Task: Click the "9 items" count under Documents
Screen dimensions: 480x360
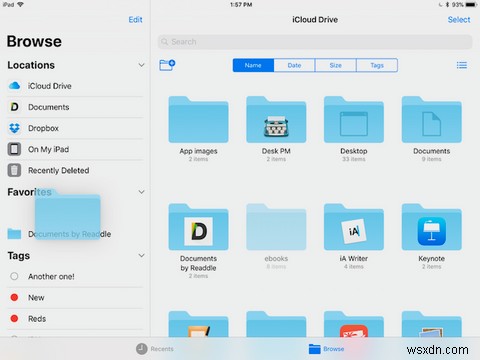Action: point(432,159)
